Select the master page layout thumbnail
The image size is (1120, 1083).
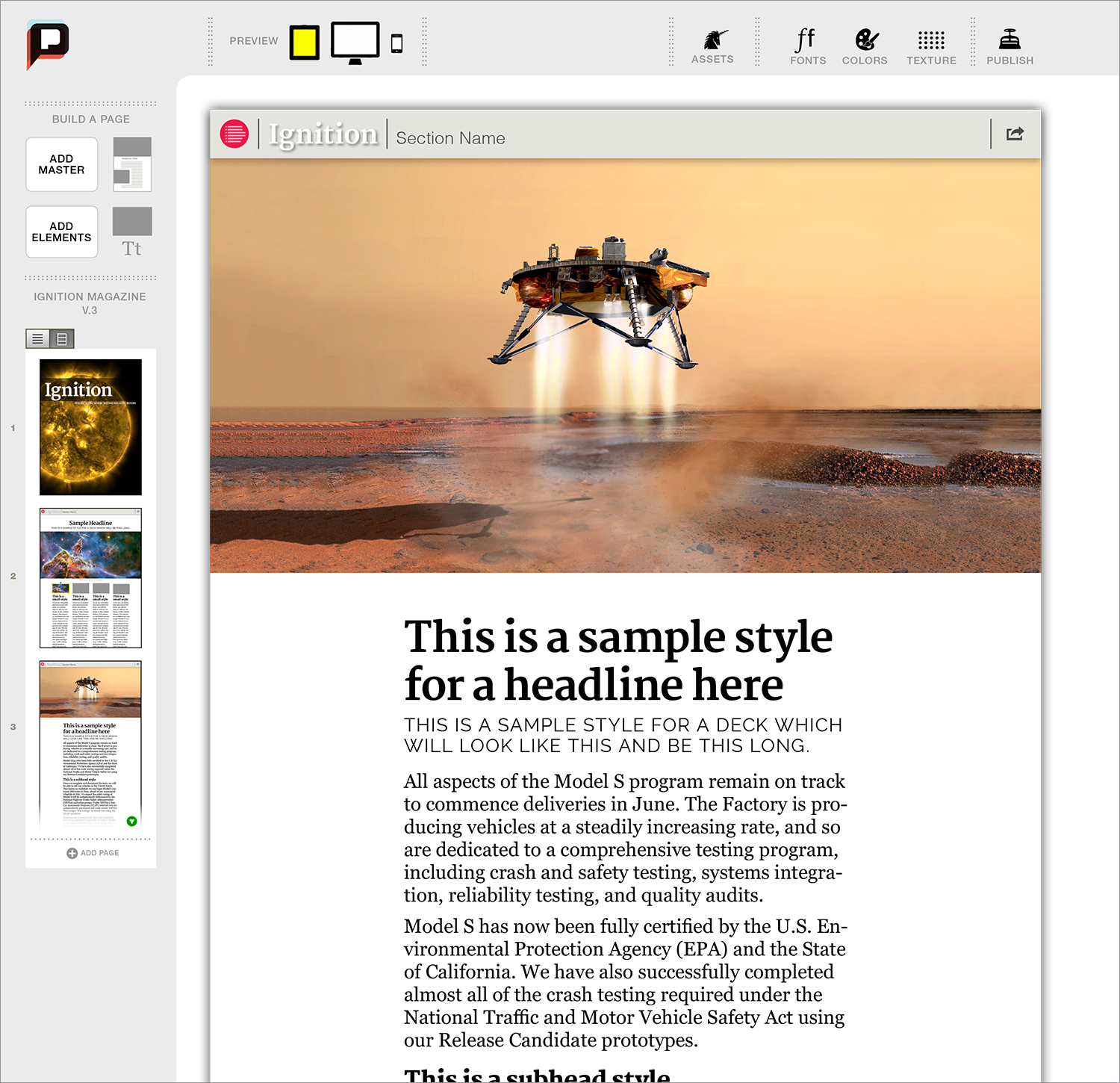click(x=132, y=164)
